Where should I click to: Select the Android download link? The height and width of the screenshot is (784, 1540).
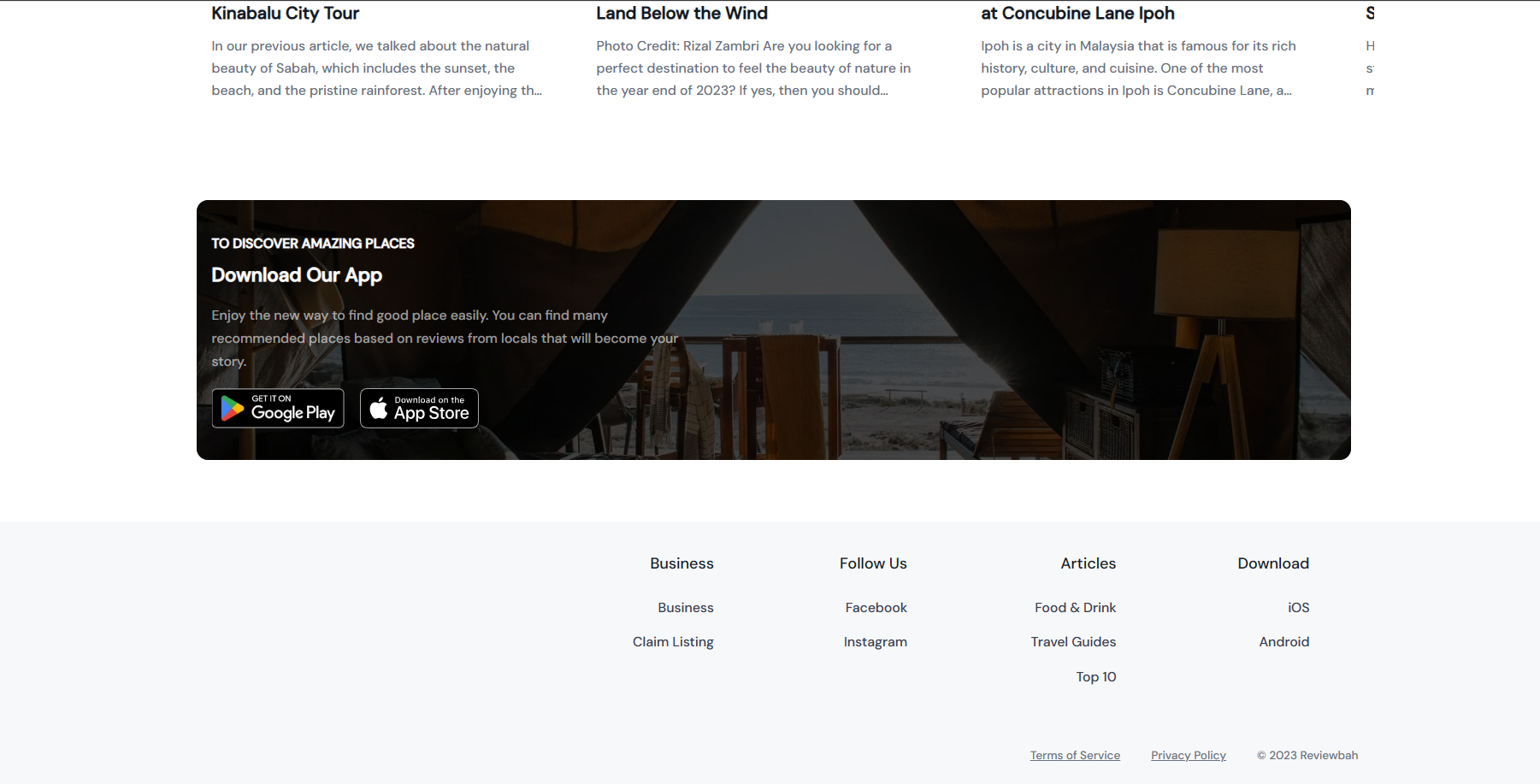tap(1283, 641)
